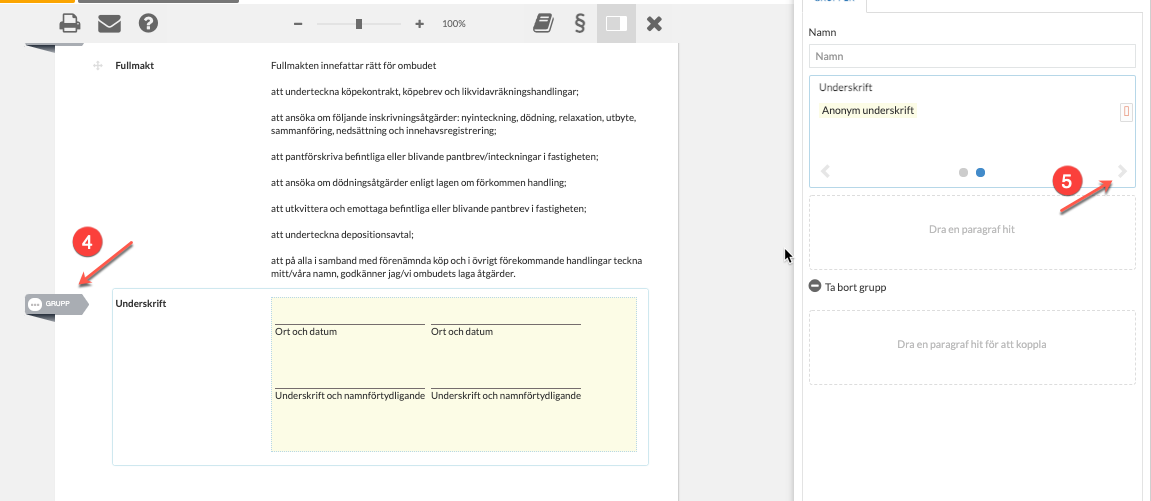Click Ta bort grupp
The image size is (1151, 501).
[x=848, y=287]
